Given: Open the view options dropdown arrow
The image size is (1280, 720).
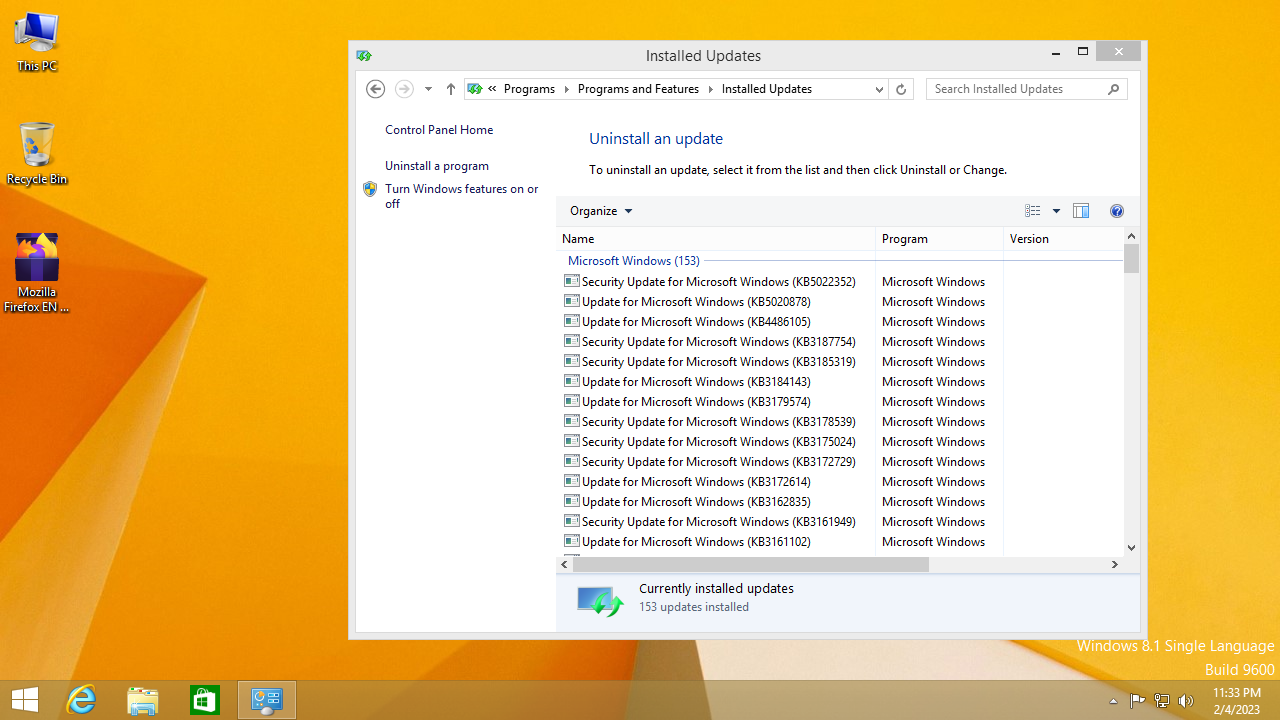Looking at the screenshot, I should [1056, 211].
